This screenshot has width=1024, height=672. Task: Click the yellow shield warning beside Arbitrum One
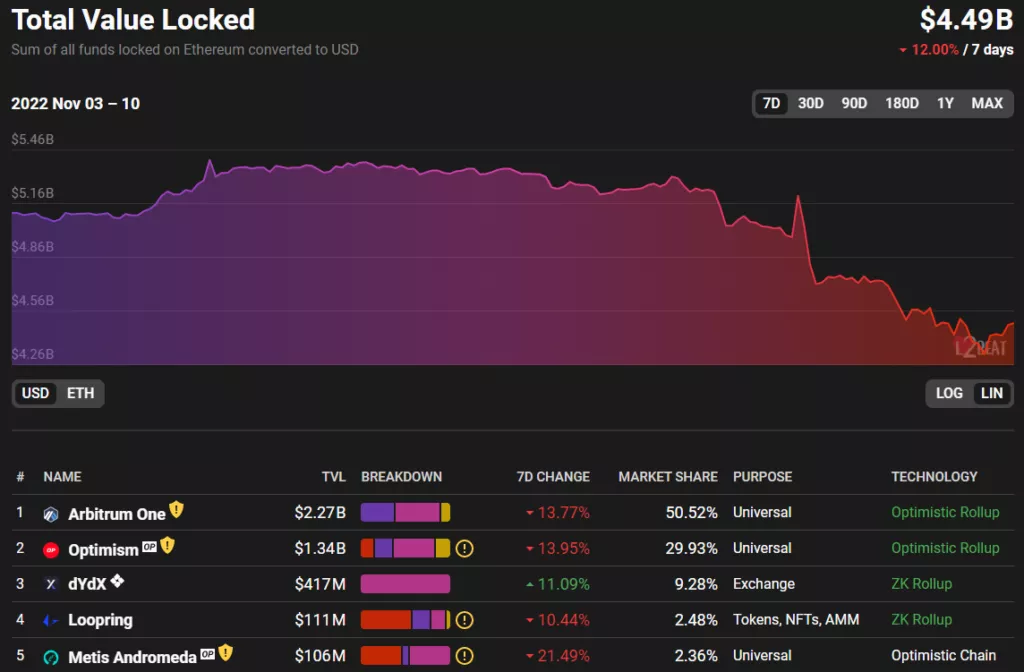(x=177, y=510)
